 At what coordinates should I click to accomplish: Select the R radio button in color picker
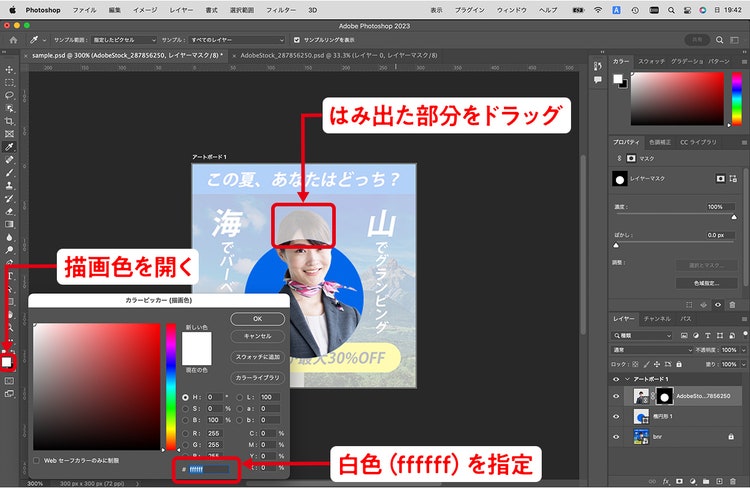coord(186,433)
